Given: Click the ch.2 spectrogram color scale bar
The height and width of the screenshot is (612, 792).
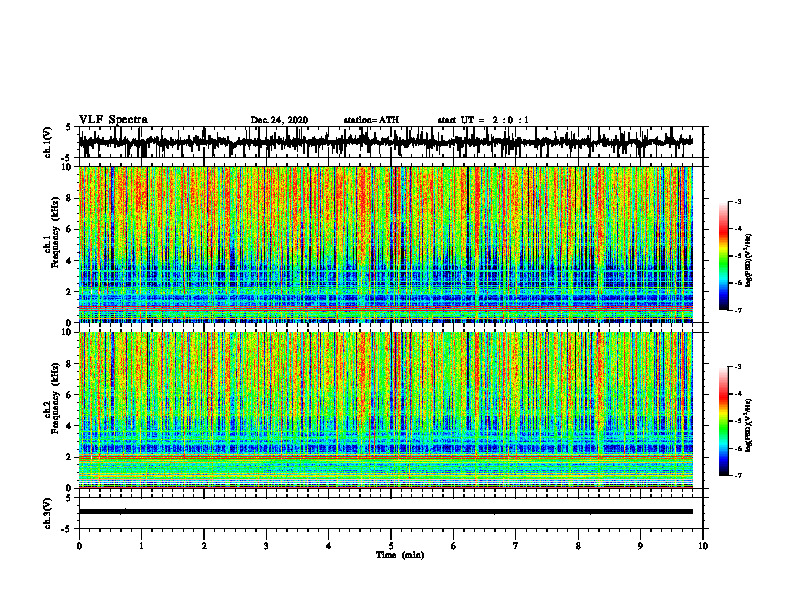Looking at the screenshot, I should point(723,421).
